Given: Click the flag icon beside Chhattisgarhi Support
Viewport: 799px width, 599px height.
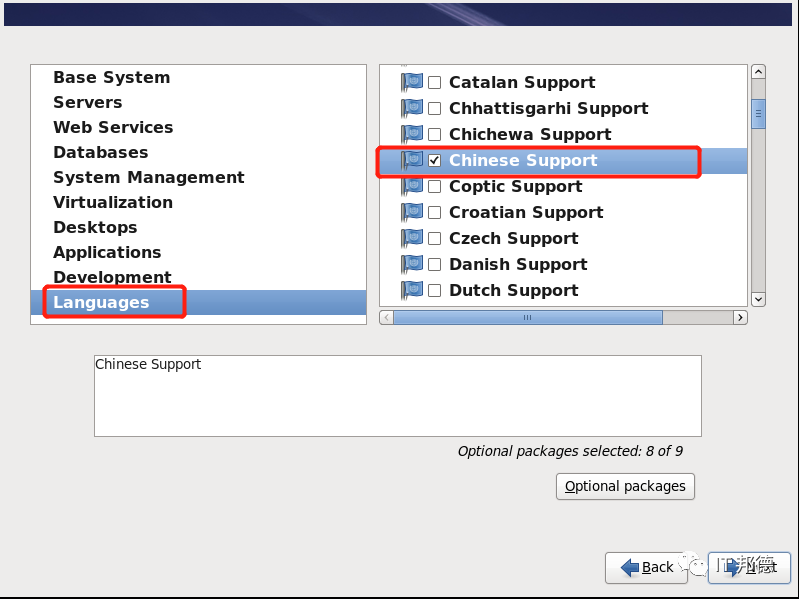Looking at the screenshot, I should tap(412, 107).
